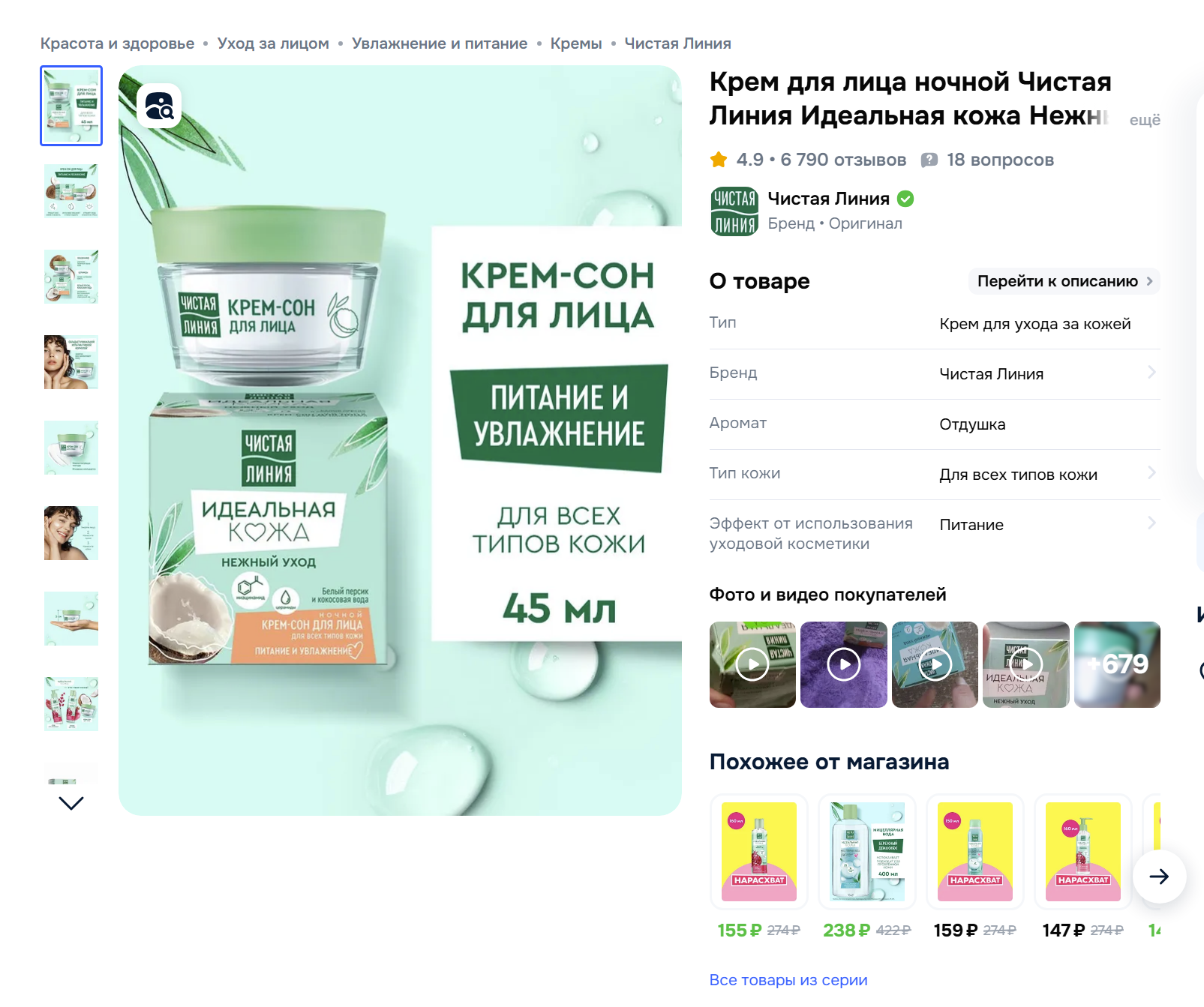
Task: Open +679 more customer photos
Action: 1117,664
